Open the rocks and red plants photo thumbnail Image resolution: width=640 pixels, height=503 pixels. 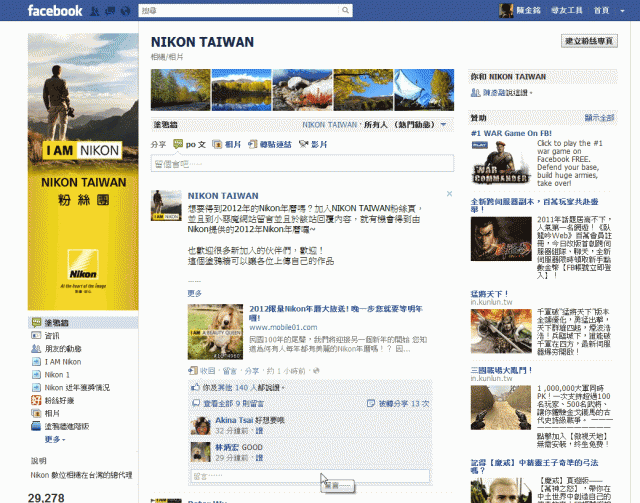302,90
